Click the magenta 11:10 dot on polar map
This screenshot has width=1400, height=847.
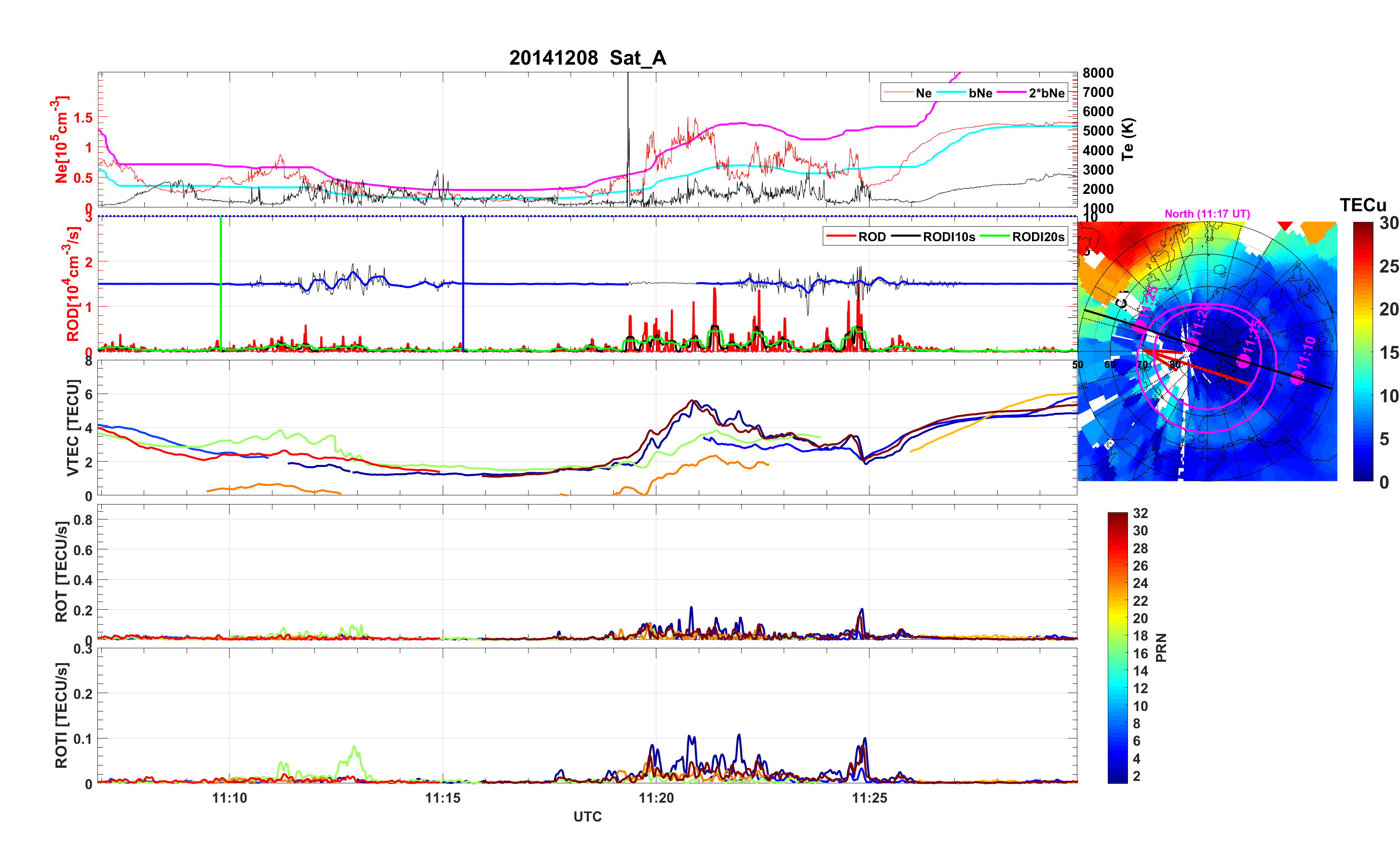click(x=1297, y=378)
